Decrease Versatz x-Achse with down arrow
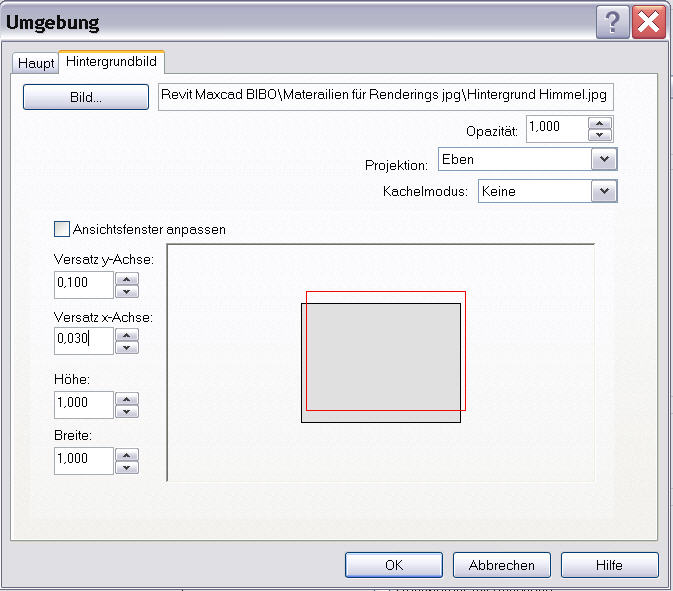 (x=127, y=348)
